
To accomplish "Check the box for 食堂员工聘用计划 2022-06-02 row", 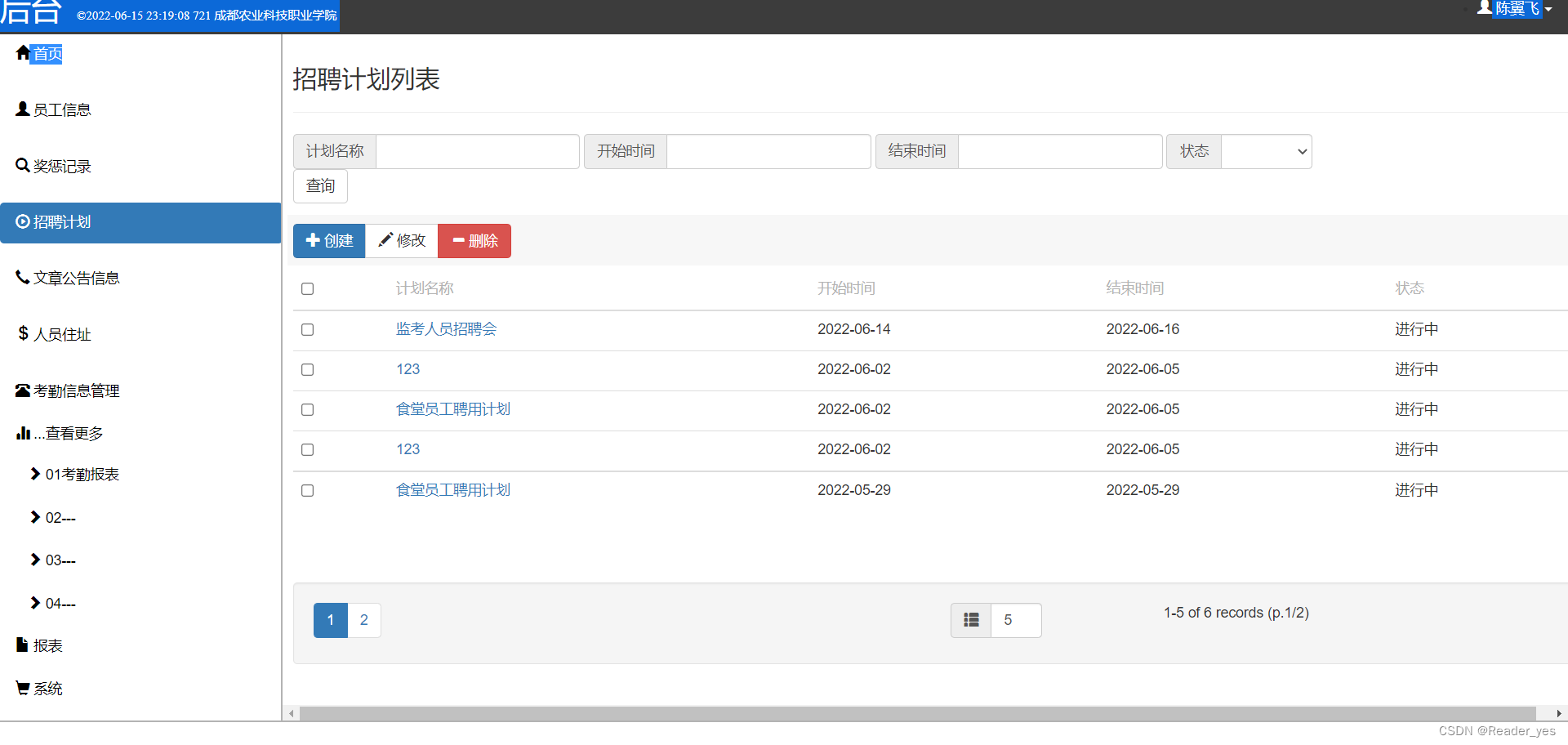I will (x=307, y=409).
